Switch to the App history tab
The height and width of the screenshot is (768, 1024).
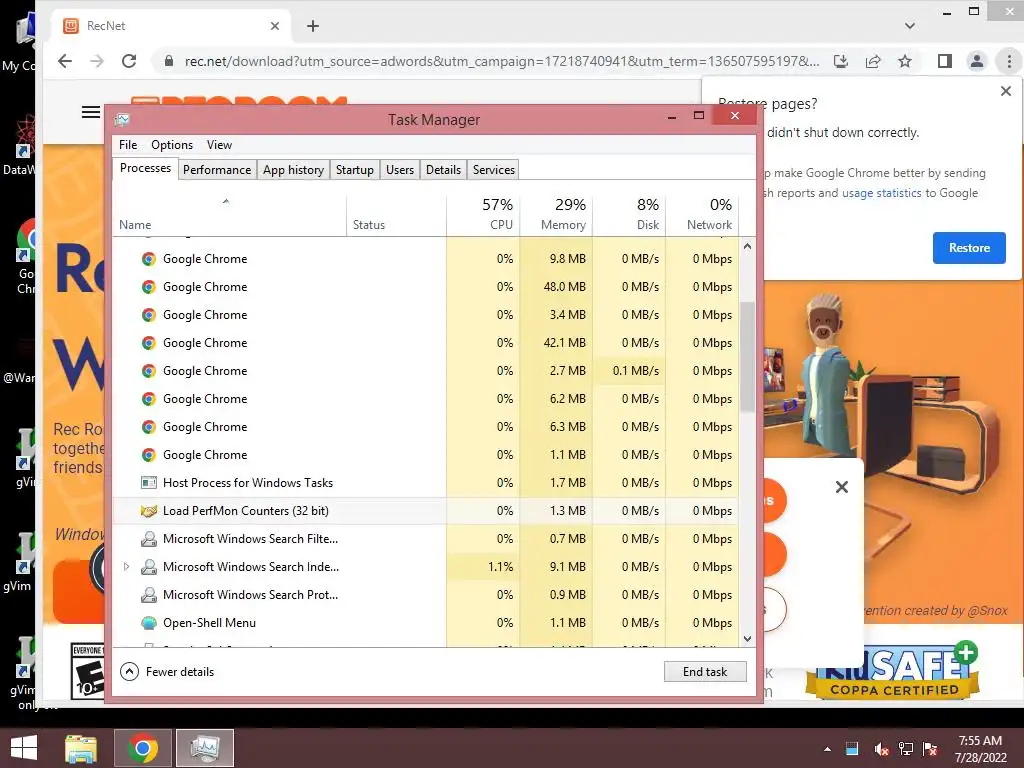[x=293, y=170]
